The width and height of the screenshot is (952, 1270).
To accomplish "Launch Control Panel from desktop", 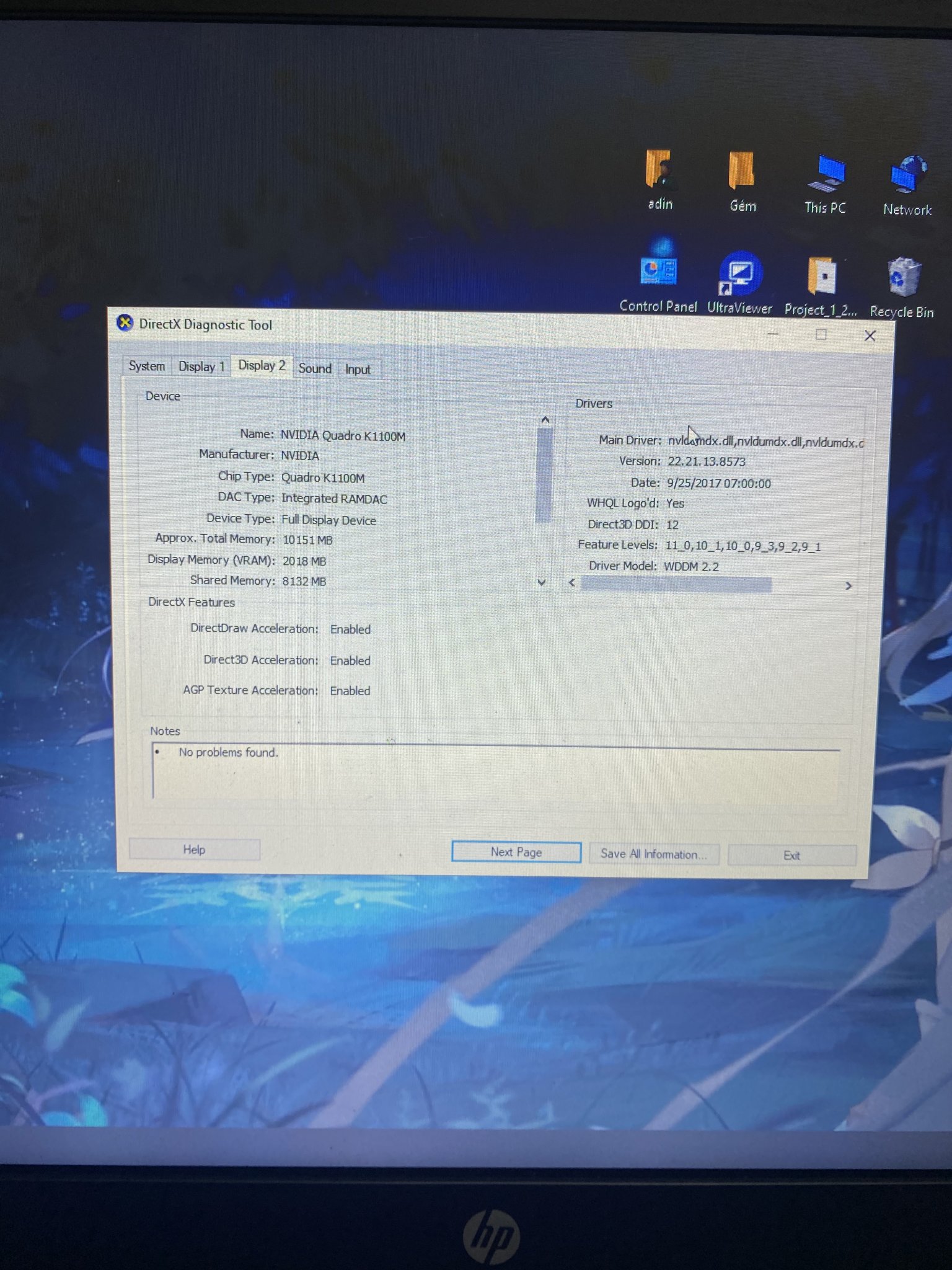I will click(658, 273).
